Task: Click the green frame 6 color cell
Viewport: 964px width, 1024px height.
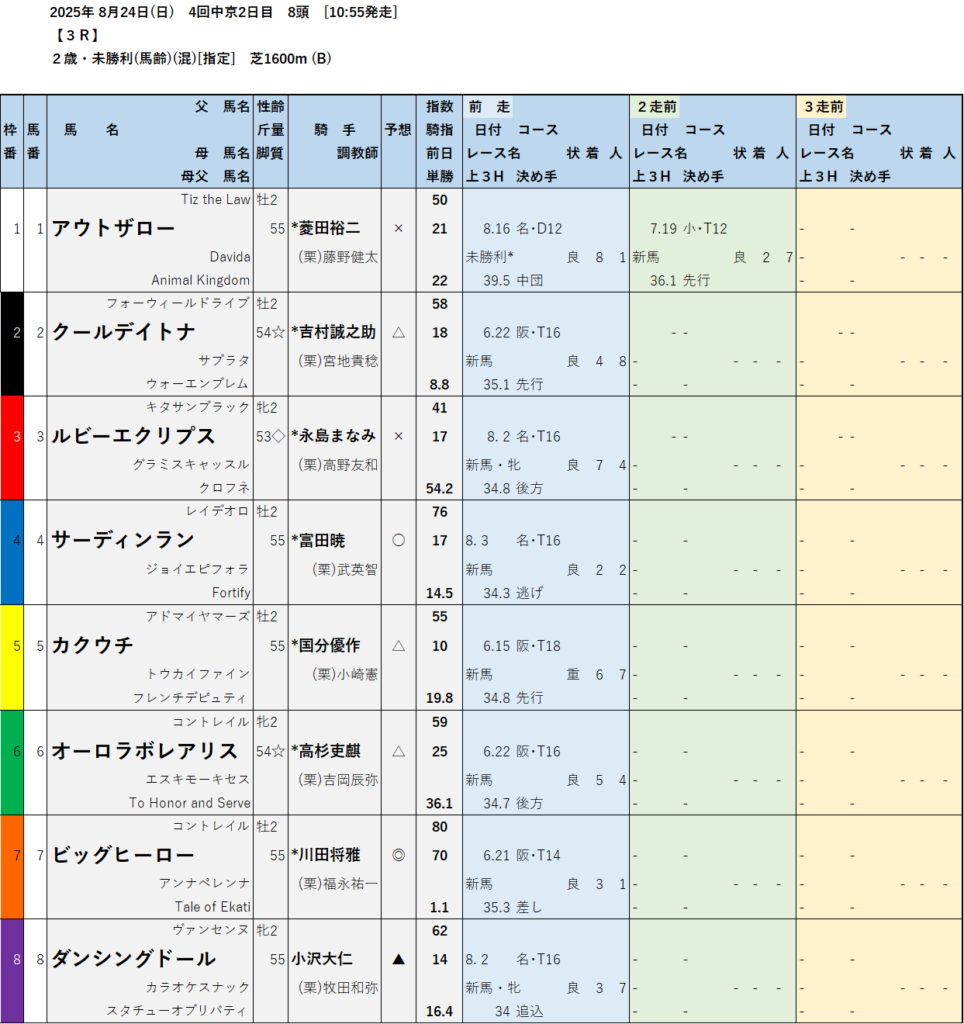Action: (12, 763)
